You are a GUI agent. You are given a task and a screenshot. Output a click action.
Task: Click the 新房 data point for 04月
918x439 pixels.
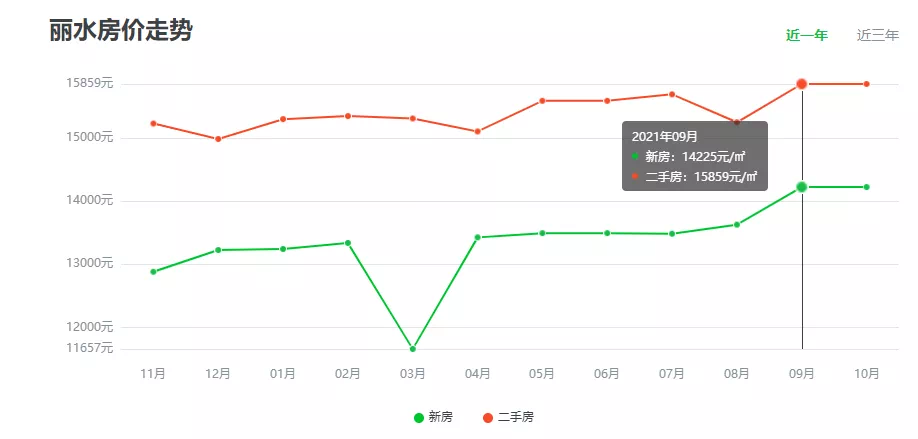point(477,237)
